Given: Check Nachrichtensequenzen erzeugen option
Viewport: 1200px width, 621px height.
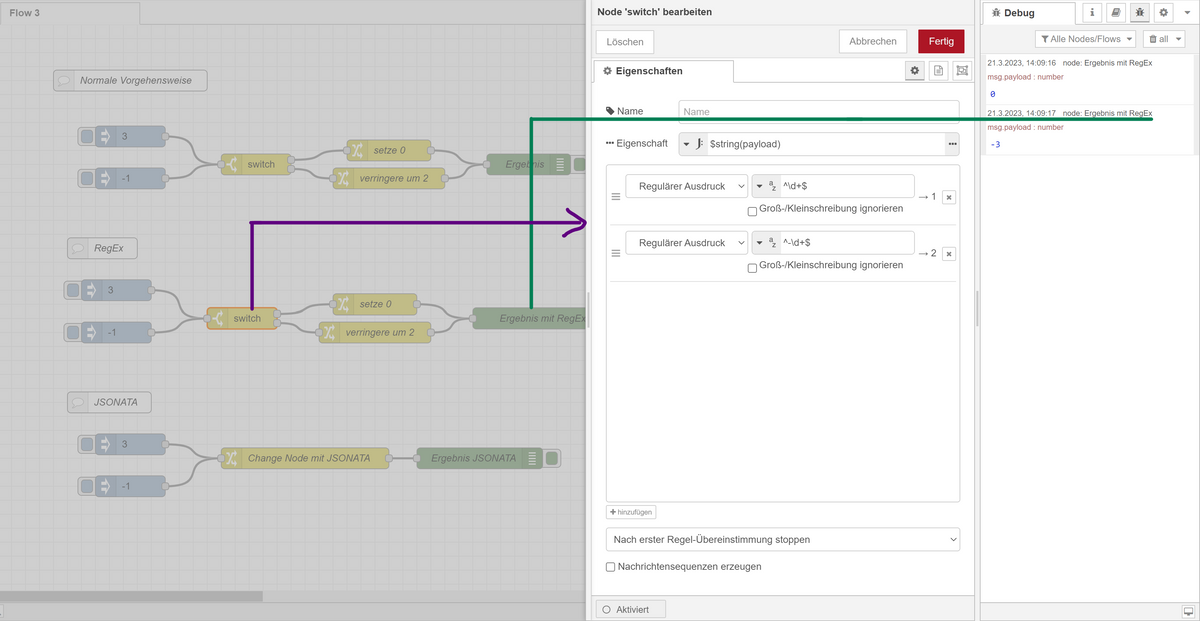Looking at the screenshot, I should click(x=611, y=567).
